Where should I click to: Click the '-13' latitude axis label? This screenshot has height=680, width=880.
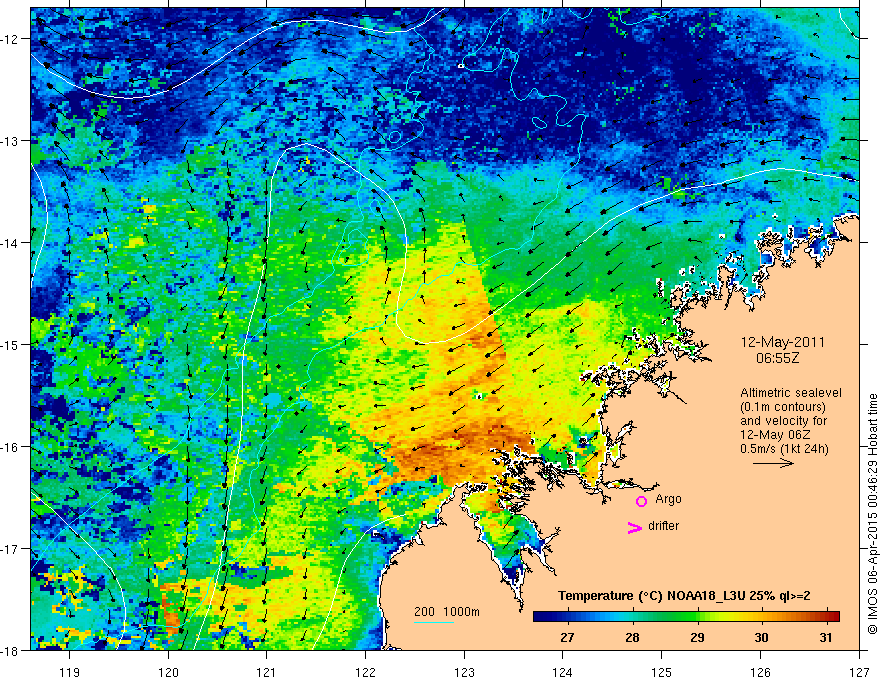[x=11, y=141]
